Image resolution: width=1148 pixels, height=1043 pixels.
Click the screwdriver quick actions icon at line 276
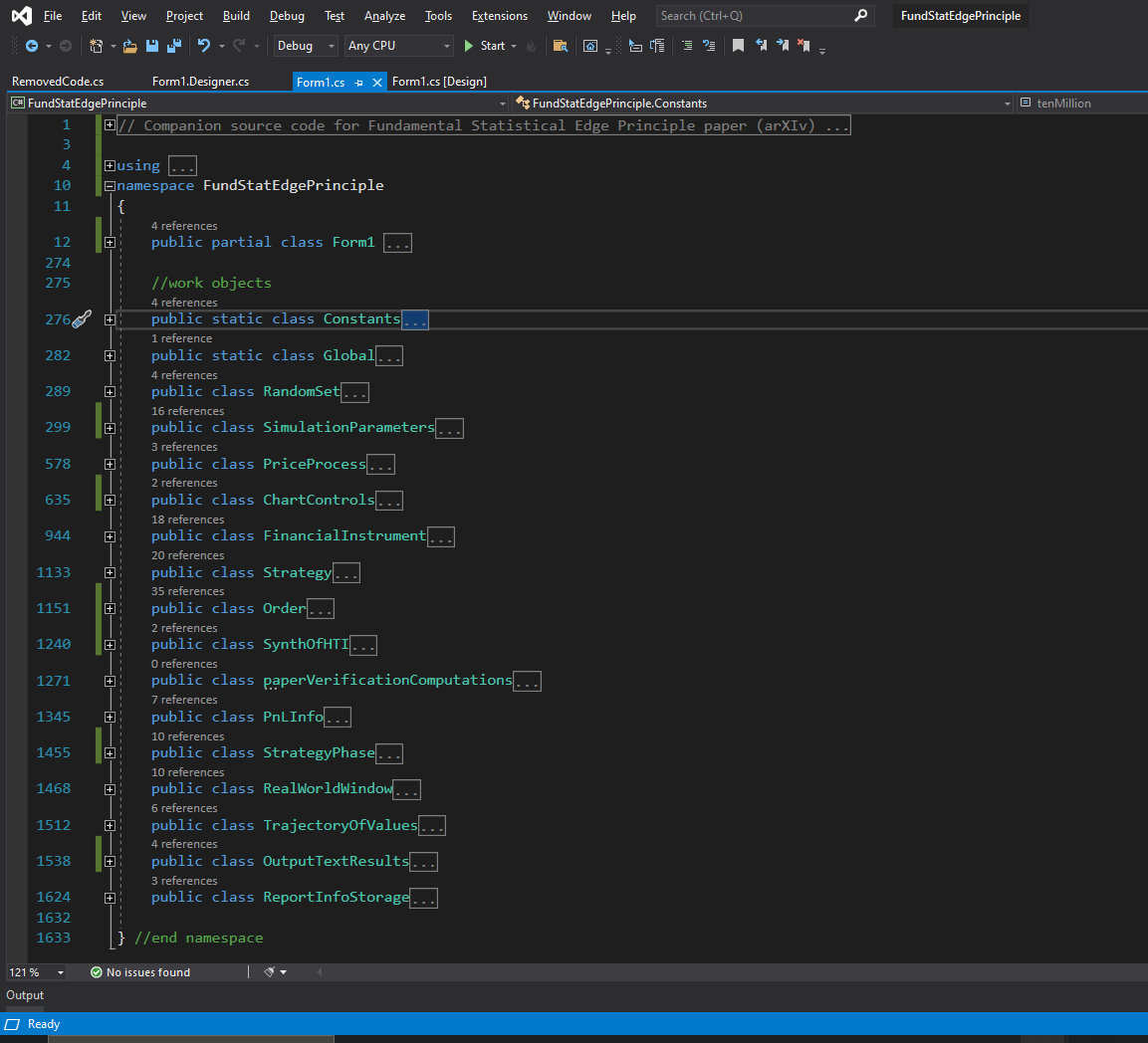(x=82, y=318)
